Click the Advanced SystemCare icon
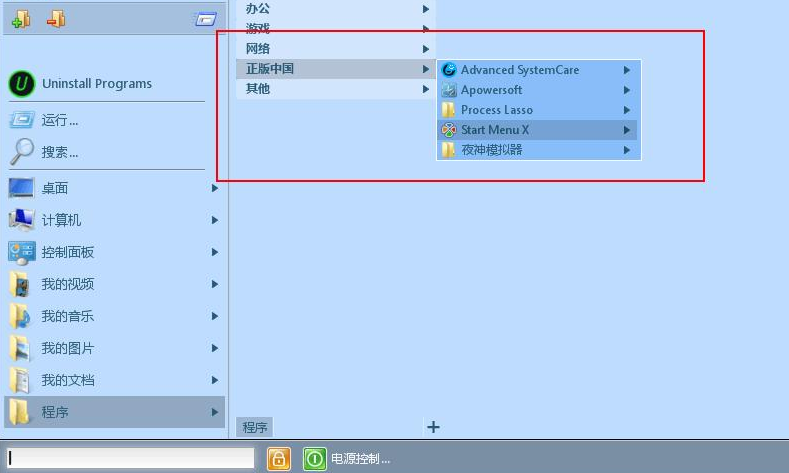Screen dimensions: 789x473 [x=449, y=70]
